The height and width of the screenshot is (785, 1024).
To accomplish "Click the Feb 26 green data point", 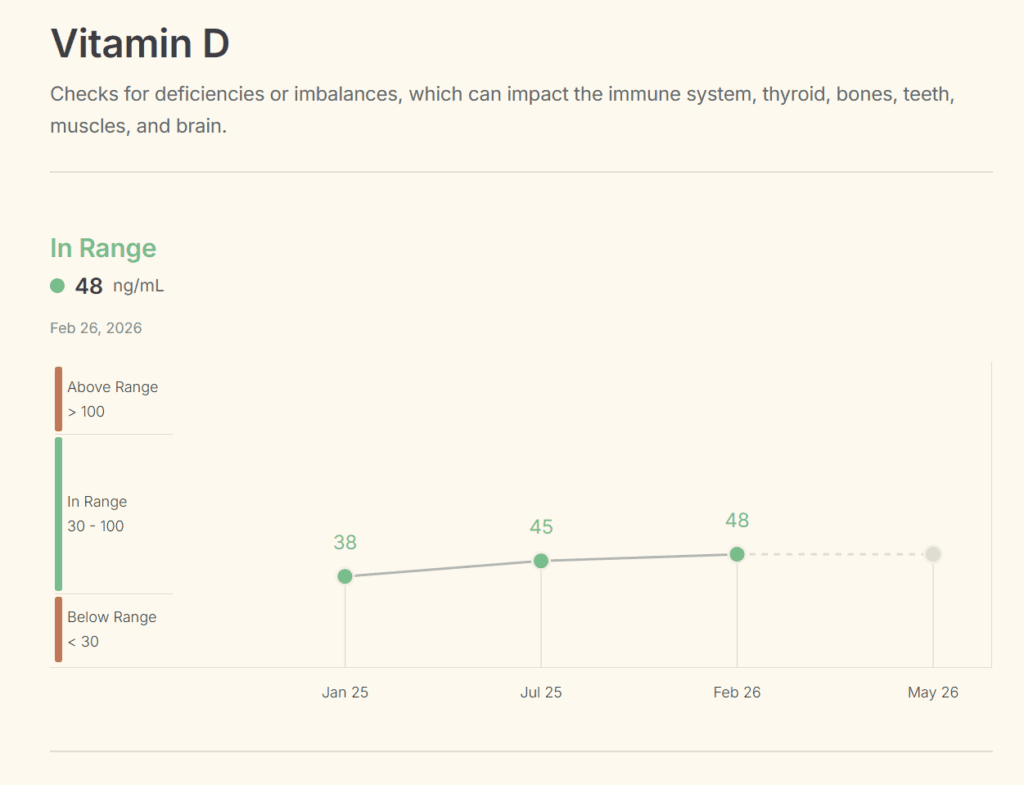I will [737, 554].
